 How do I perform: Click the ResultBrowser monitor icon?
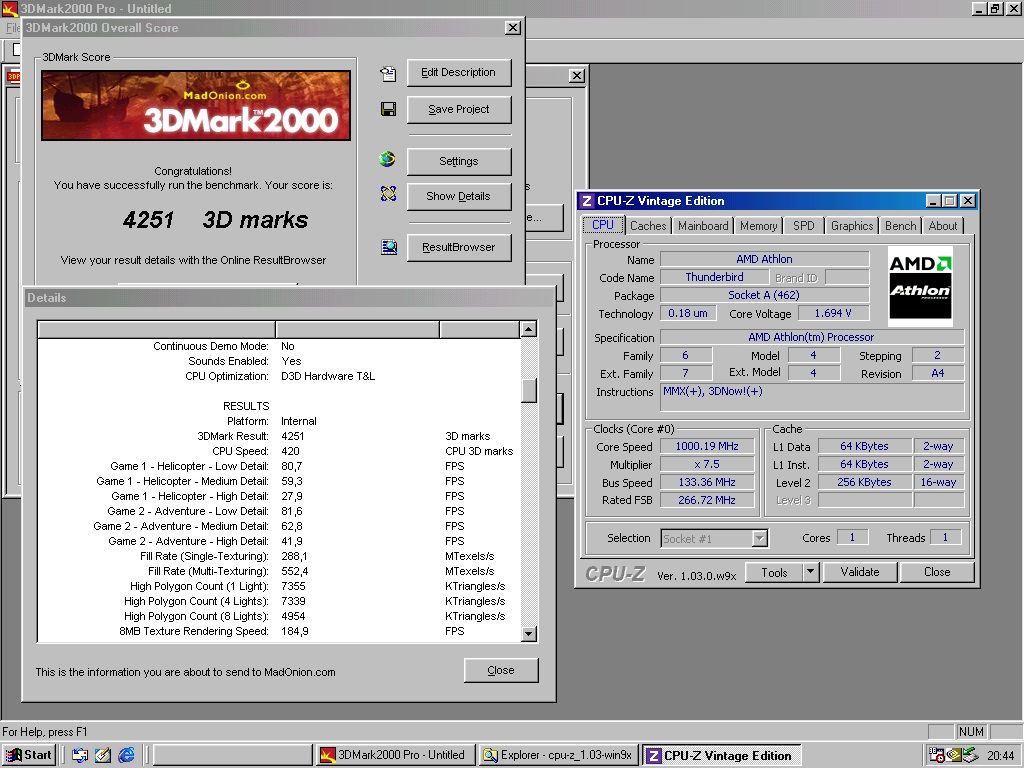[x=389, y=247]
